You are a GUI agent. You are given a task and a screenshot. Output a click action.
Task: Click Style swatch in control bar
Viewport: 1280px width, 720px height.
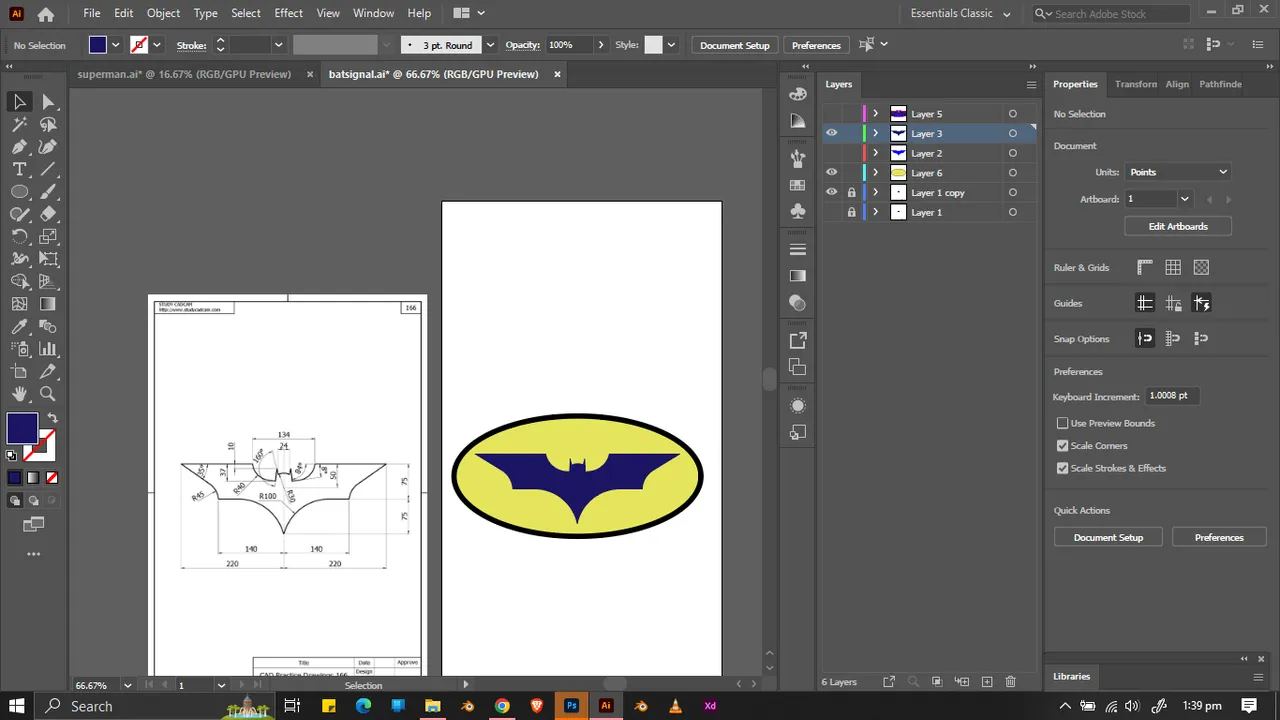pyautogui.click(x=653, y=45)
